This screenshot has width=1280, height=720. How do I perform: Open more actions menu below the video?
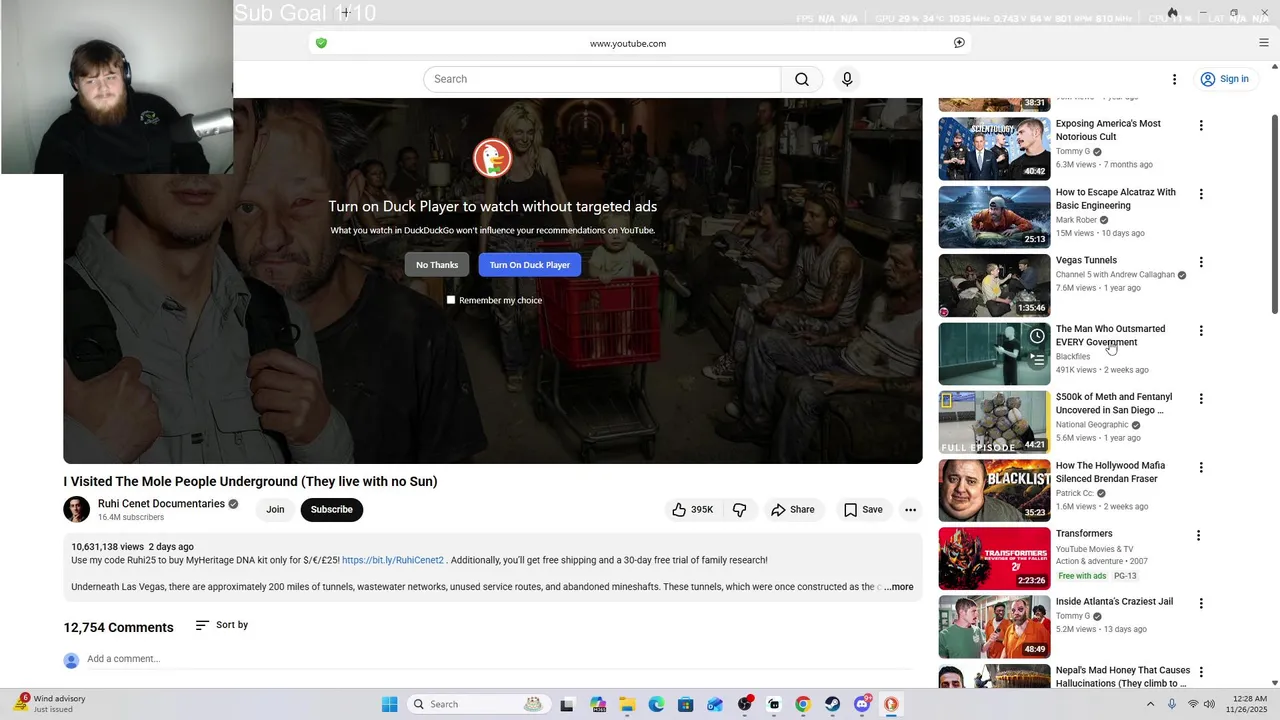pos(910,510)
